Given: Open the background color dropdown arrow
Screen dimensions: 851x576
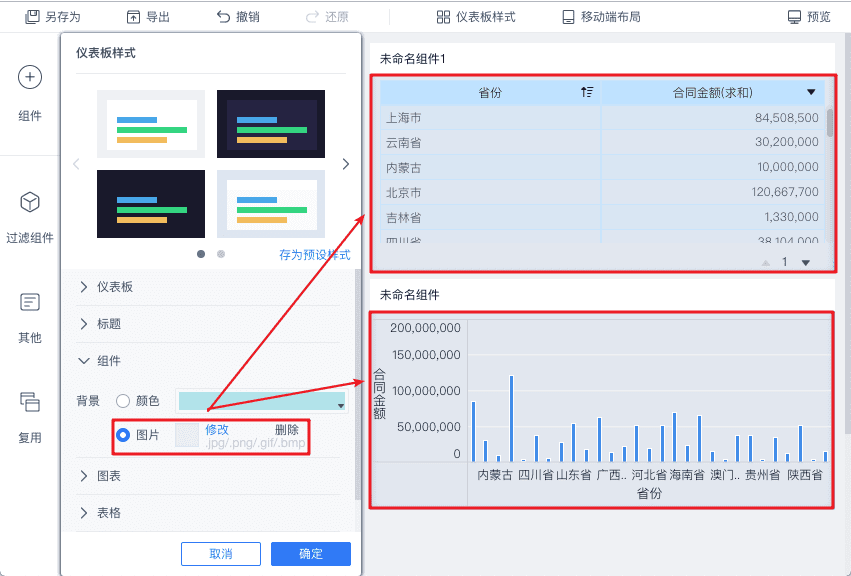Looking at the screenshot, I should [340, 406].
